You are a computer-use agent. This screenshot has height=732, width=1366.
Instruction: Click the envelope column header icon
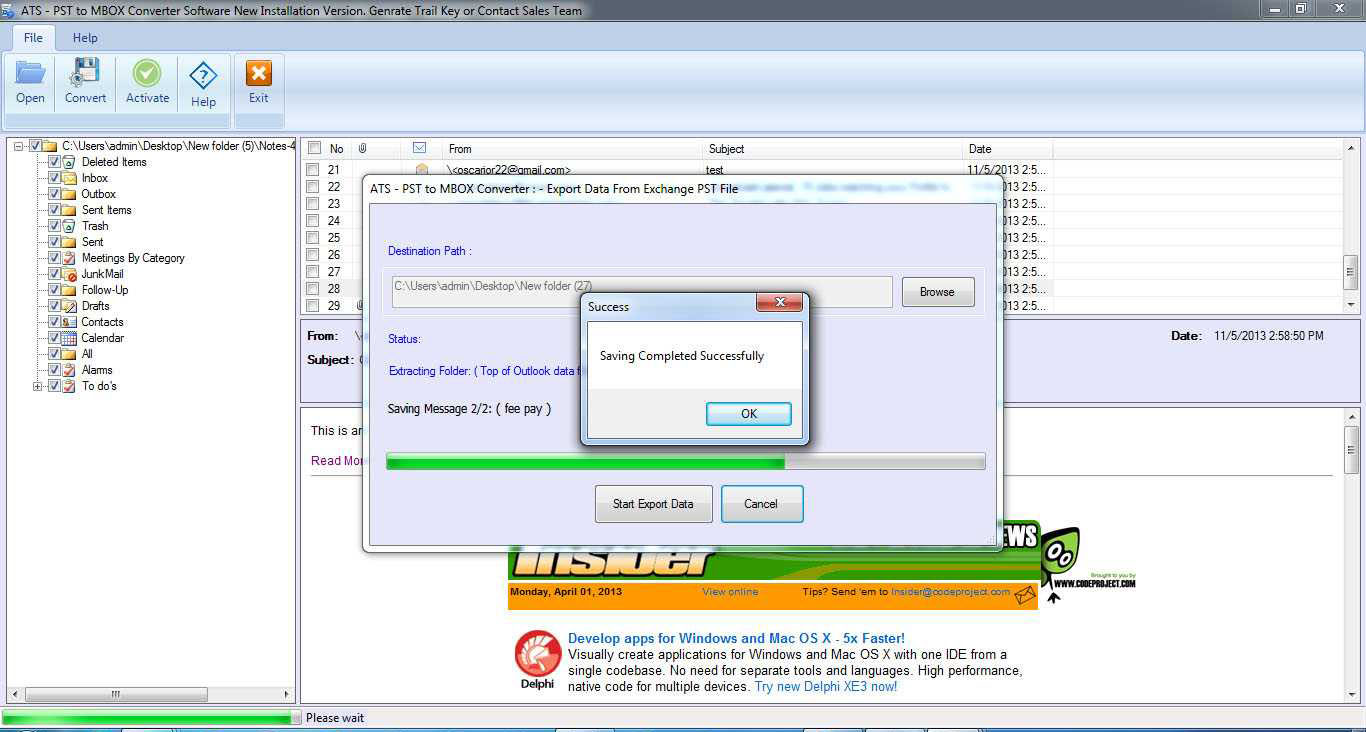[419, 148]
